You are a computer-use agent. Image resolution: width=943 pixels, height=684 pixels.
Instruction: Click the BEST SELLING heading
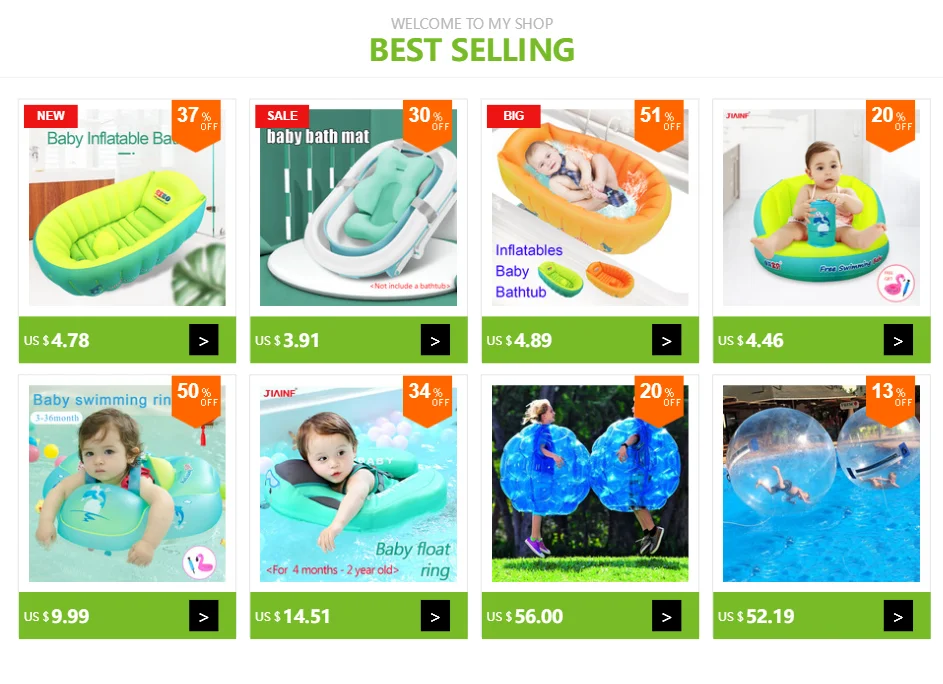[x=472, y=49]
